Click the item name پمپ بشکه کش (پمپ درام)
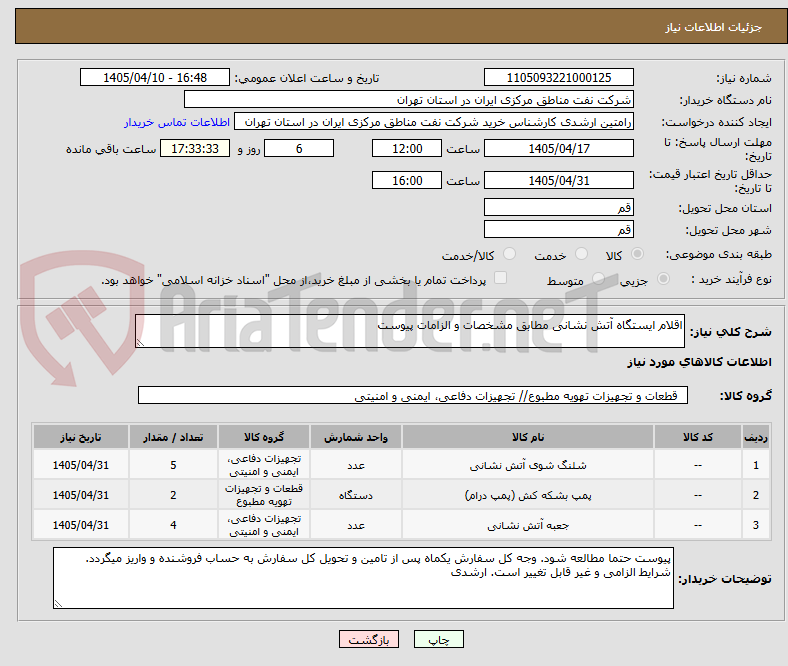788x666 pixels. (528, 495)
